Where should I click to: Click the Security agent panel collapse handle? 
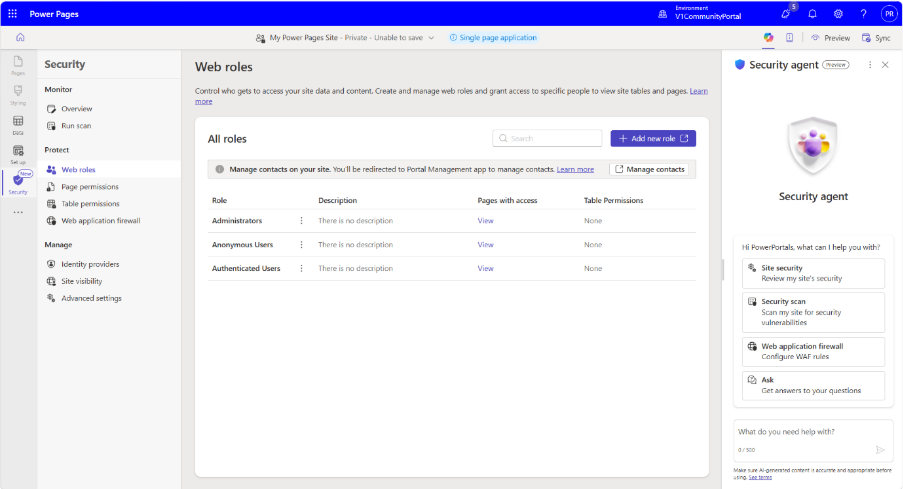click(723, 269)
